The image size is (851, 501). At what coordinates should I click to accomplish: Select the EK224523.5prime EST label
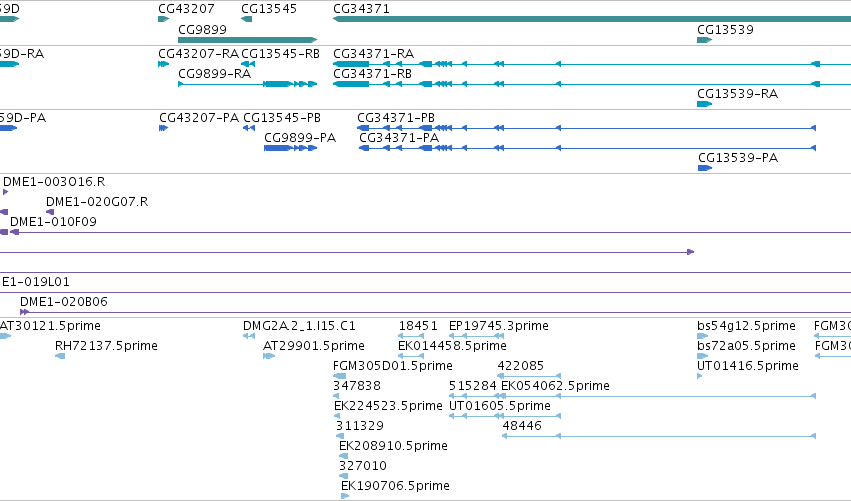[389, 406]
